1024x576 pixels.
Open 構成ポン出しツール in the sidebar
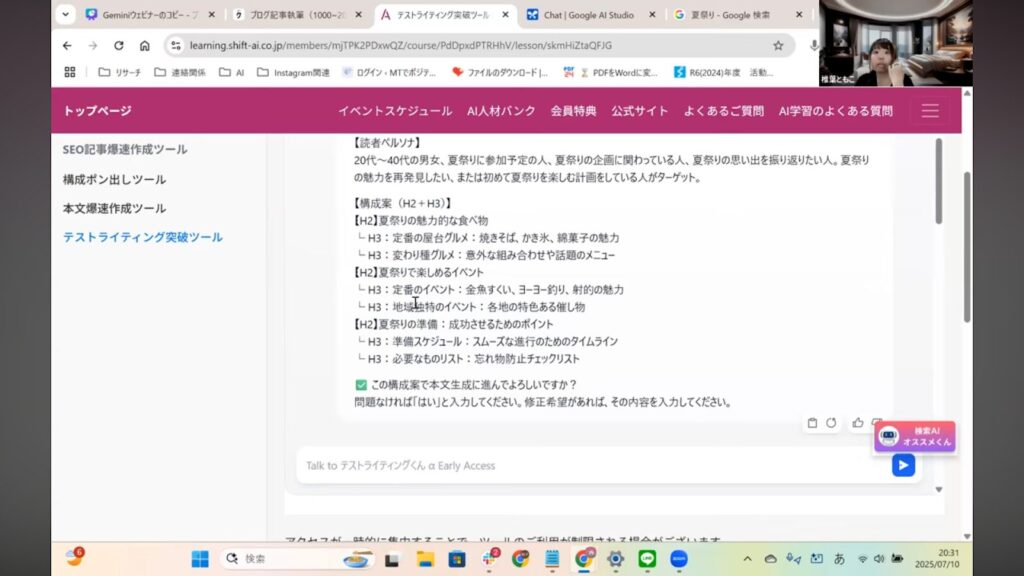click(x=114, y=180)
